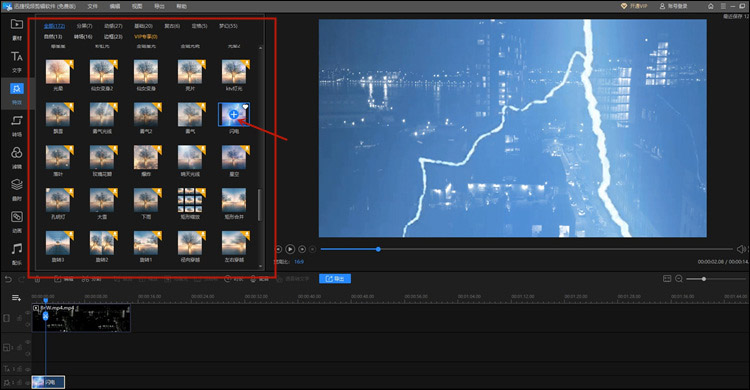Open the 文件 menu in the menu bar

pyautogui.click(x=92, y=6)
